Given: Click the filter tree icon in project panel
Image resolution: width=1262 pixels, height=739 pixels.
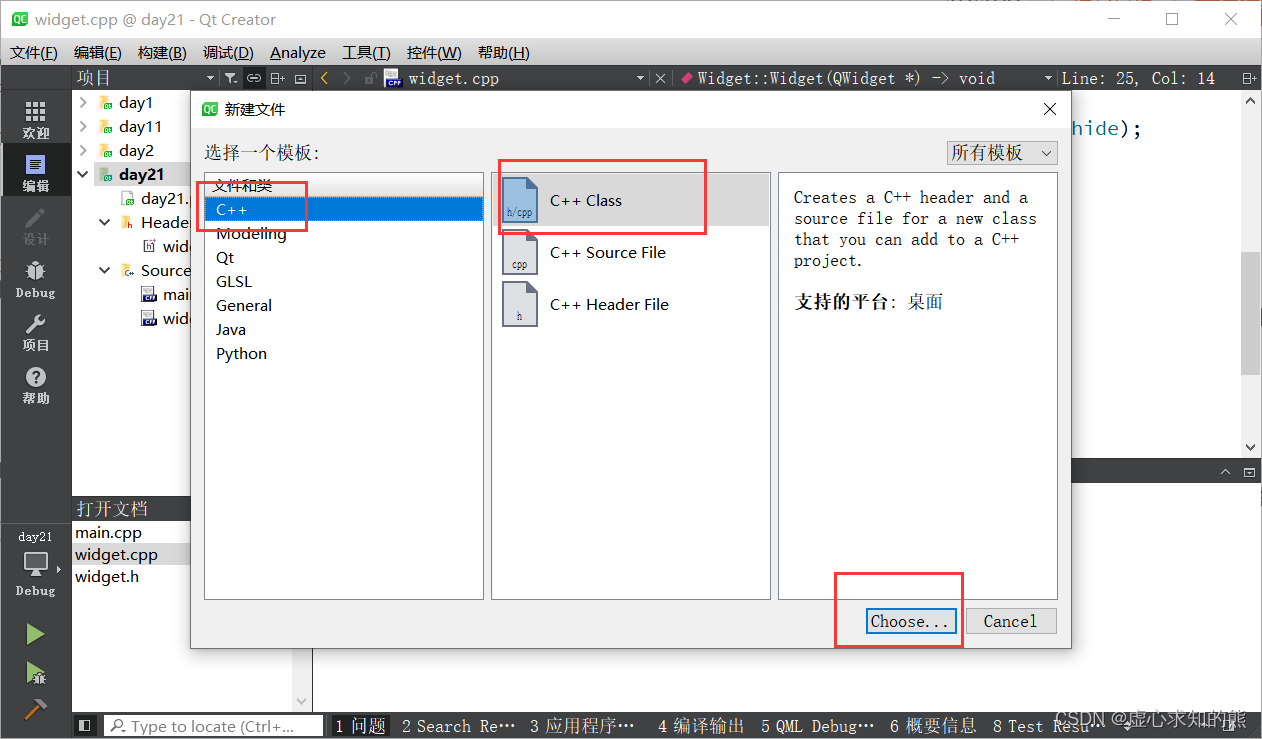Looking at the screenshot, I should click(230, 78).
